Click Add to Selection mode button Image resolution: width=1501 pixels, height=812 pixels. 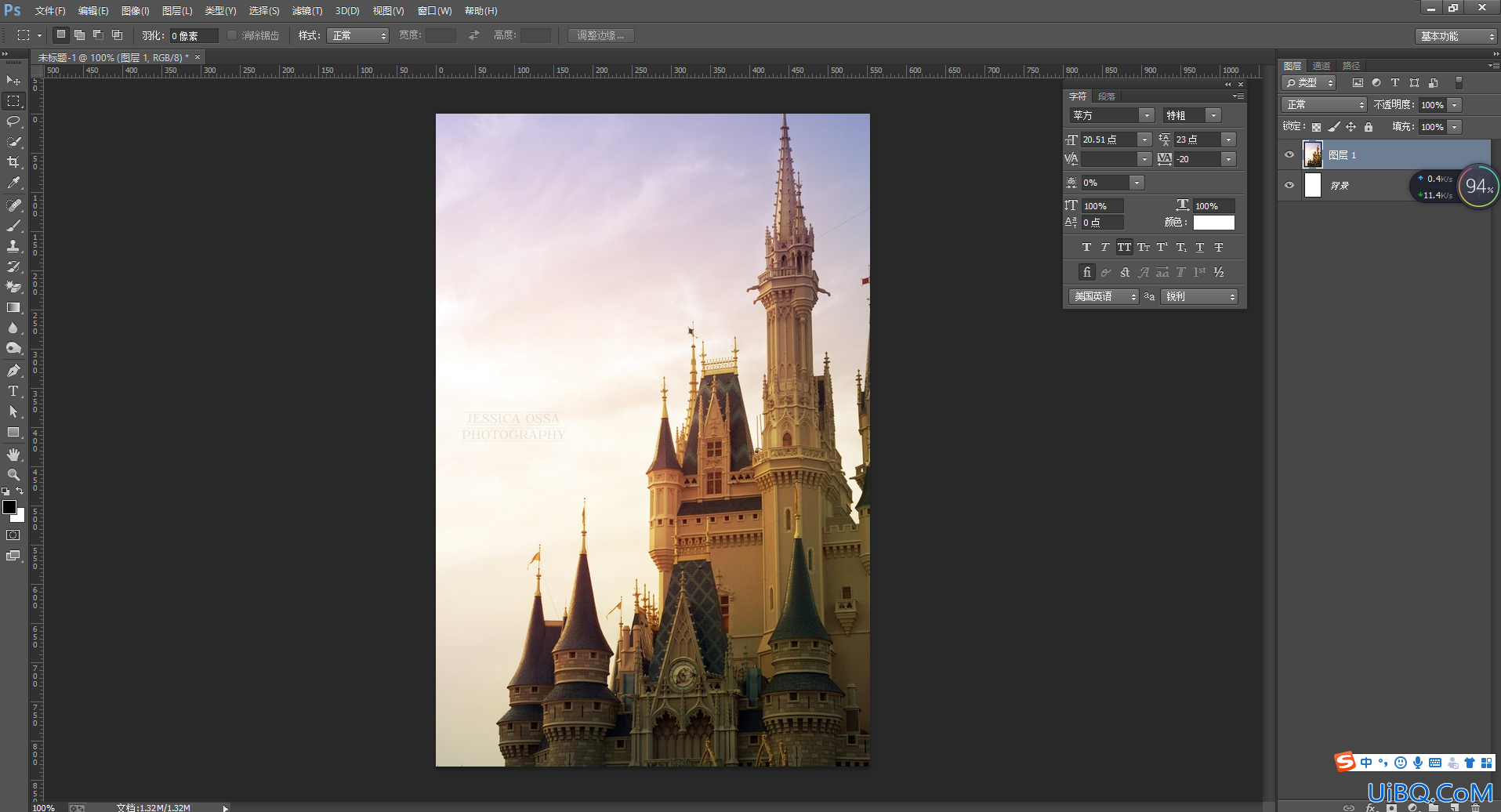(79, 34)
